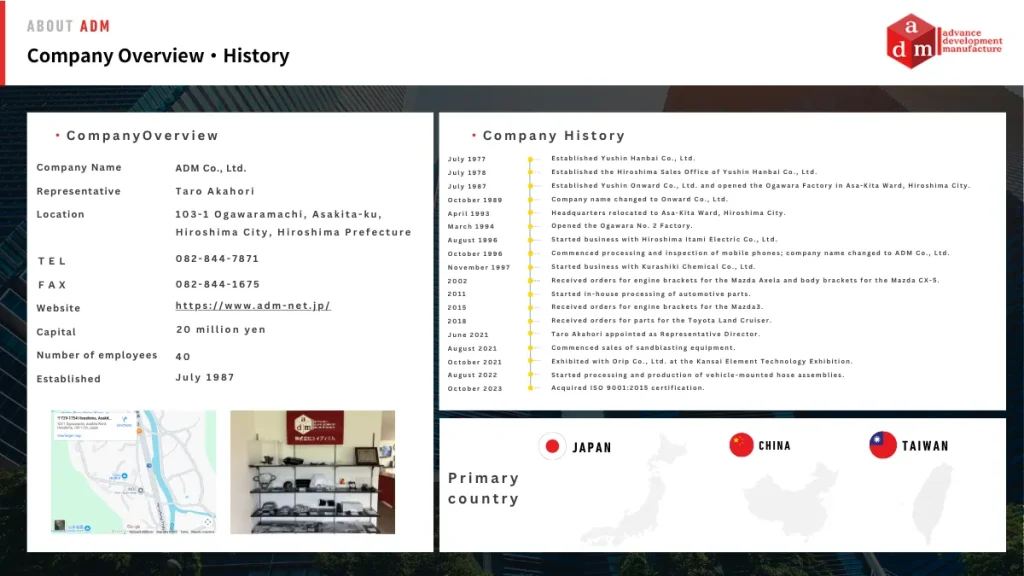Open the adm-net.jp website link
This screenshot has width=1024, height=576.
tap(253, 306)
